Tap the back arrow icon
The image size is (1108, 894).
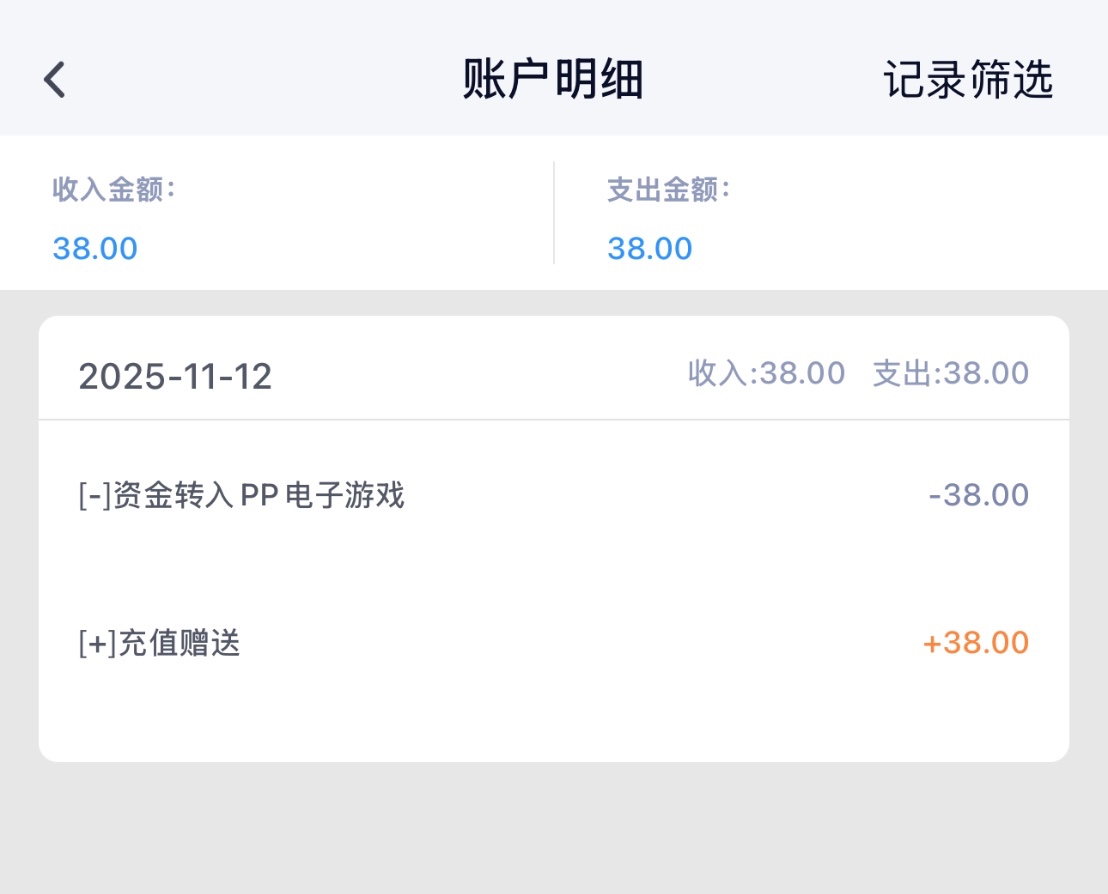[55, 79]
